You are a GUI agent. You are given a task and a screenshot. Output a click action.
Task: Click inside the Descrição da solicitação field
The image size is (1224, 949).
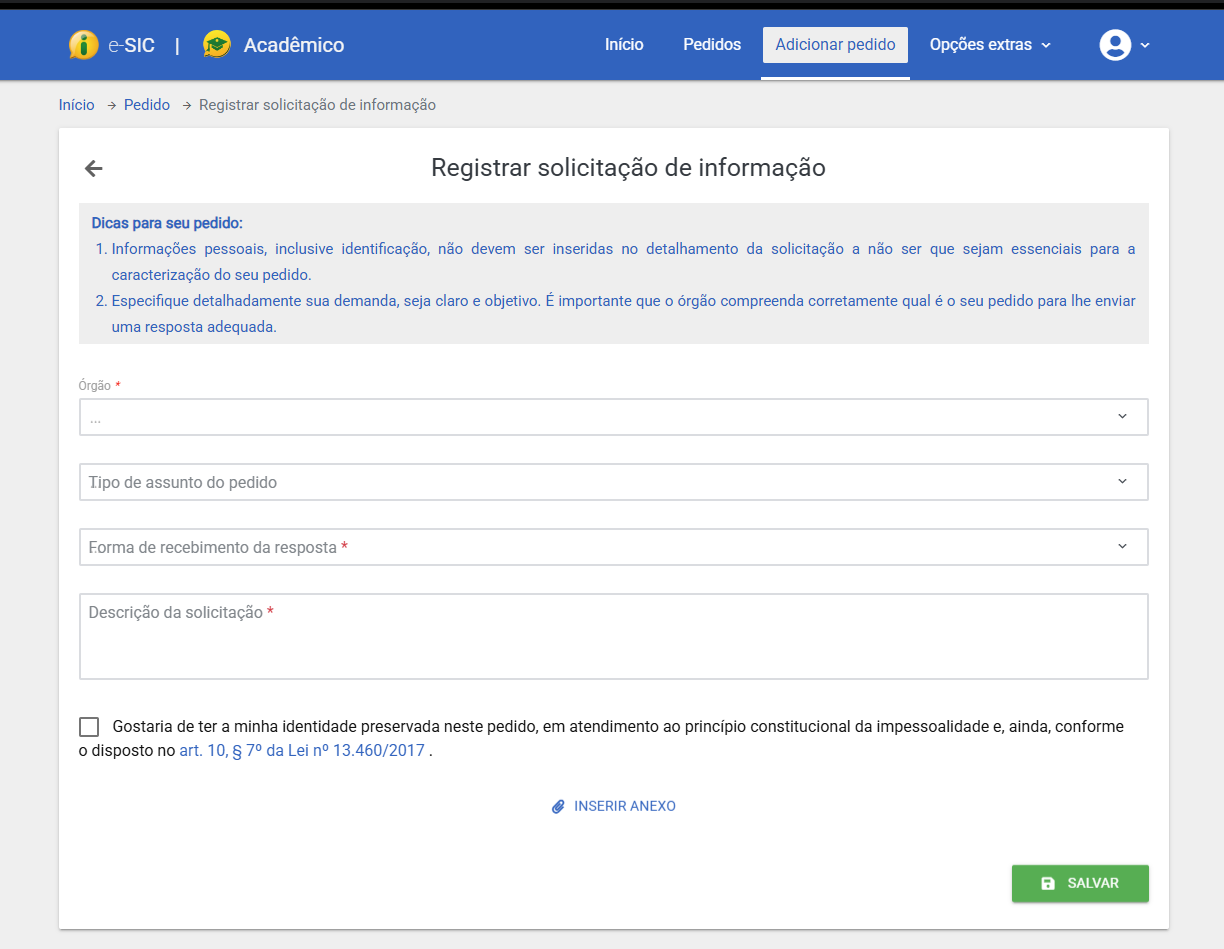coord(613,635)
